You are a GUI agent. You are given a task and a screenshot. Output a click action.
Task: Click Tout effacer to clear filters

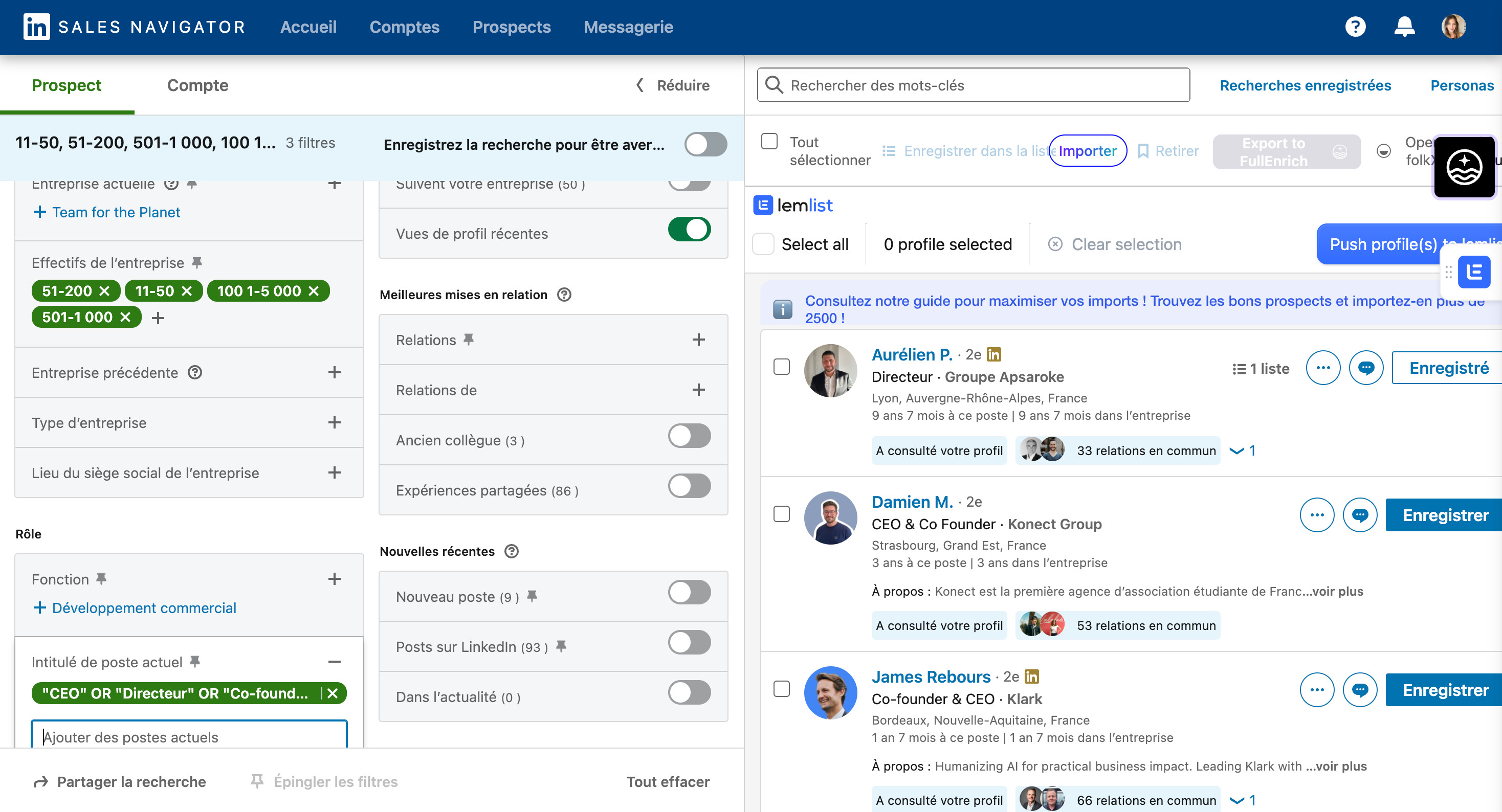click(x=668, y=782)
